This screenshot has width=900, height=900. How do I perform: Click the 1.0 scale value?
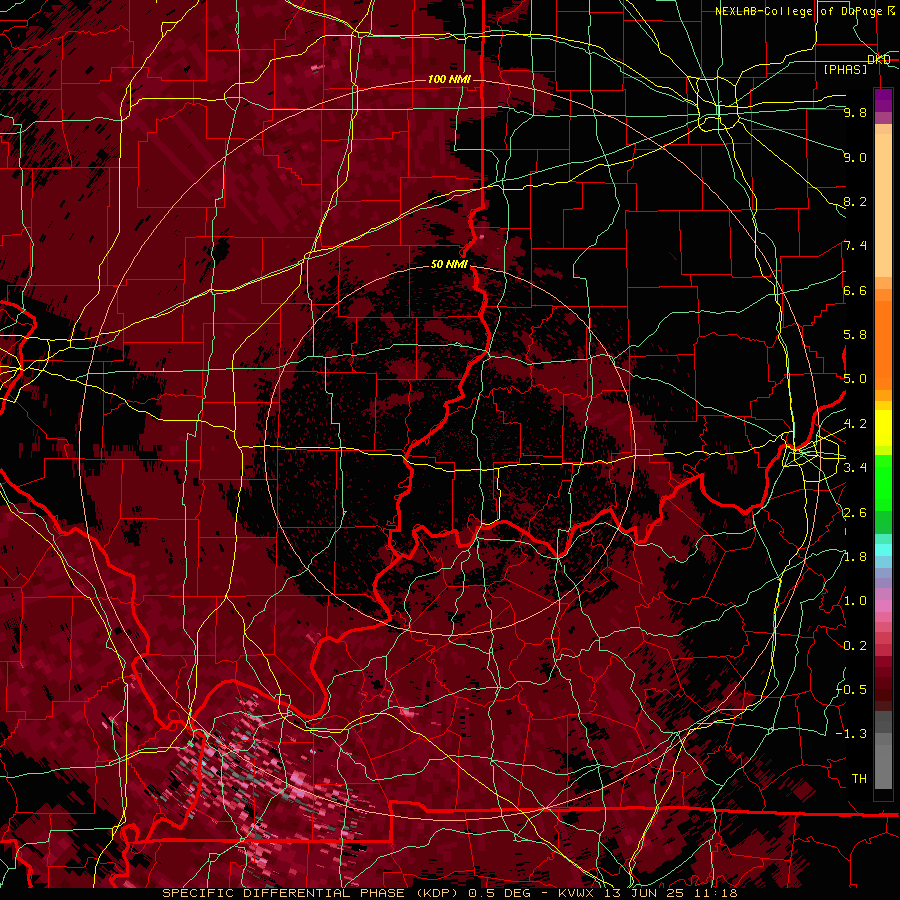(855, 601)
